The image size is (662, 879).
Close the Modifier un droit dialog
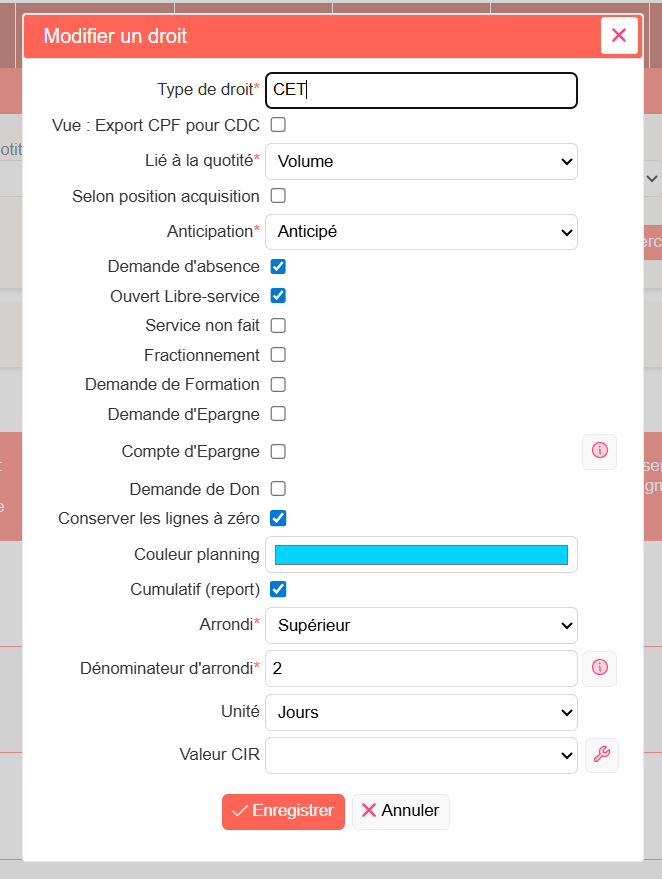click(x=619, y=35)
